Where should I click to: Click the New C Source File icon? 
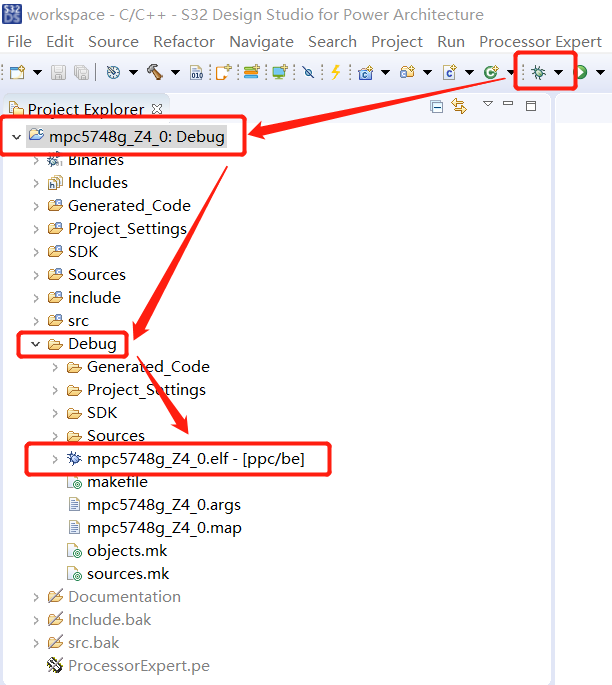(449, 72)
